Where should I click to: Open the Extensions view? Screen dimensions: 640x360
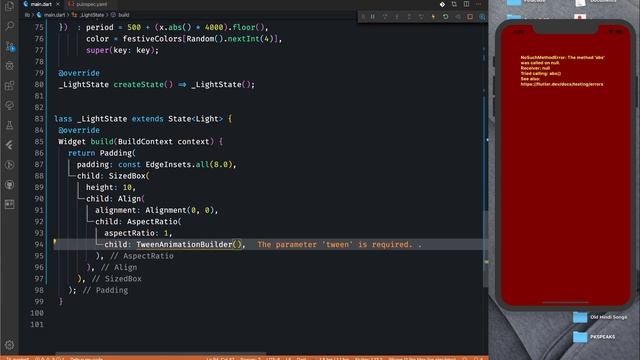pos(9,86)
